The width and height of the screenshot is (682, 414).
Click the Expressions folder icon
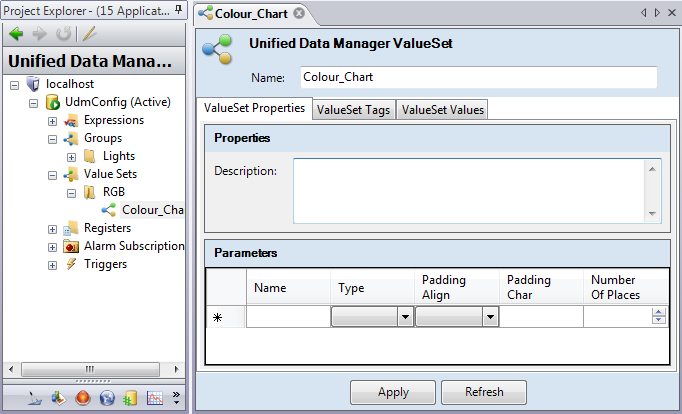(71, 120)
